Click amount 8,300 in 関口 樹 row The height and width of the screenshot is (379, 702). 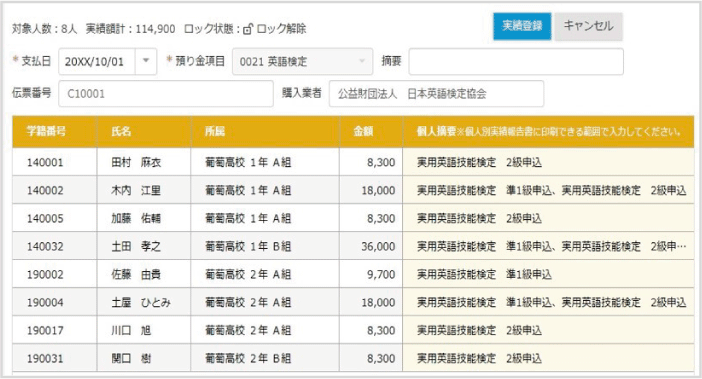point(381,358)
